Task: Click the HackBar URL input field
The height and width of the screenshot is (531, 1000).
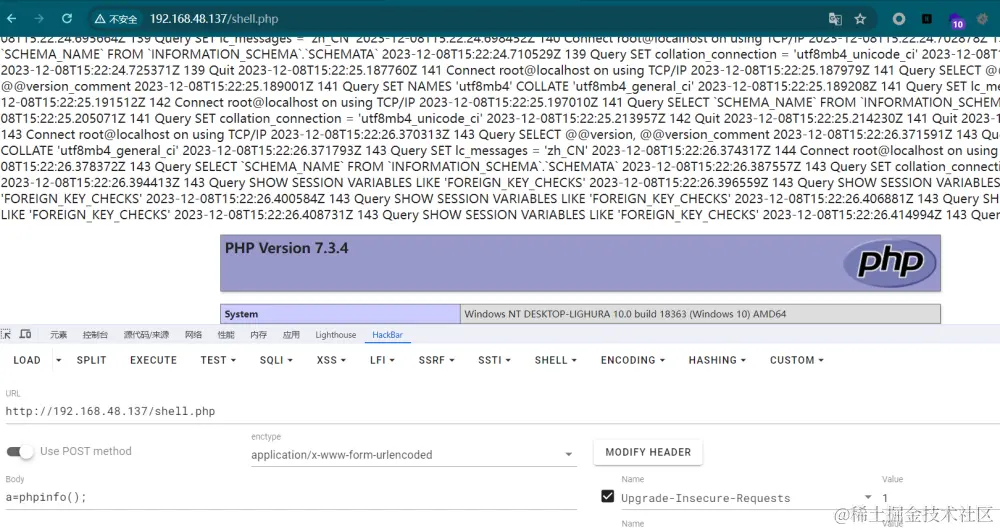Action: [503, 411]
